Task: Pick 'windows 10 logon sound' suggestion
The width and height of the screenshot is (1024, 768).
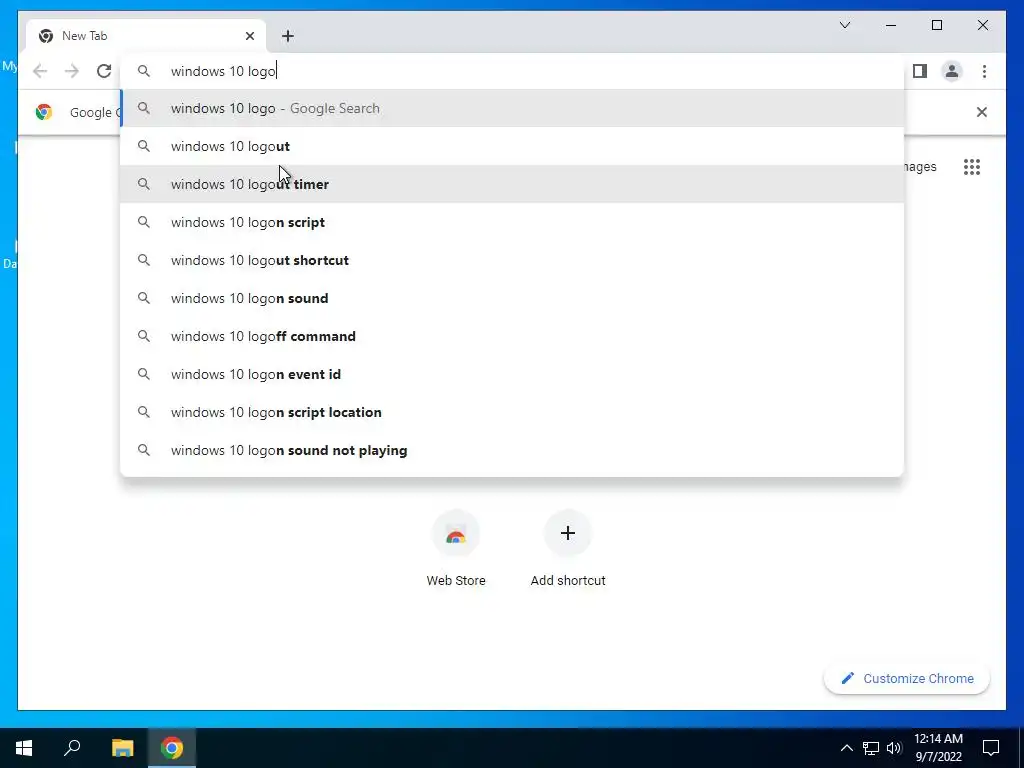Action: tap(512, 298)
